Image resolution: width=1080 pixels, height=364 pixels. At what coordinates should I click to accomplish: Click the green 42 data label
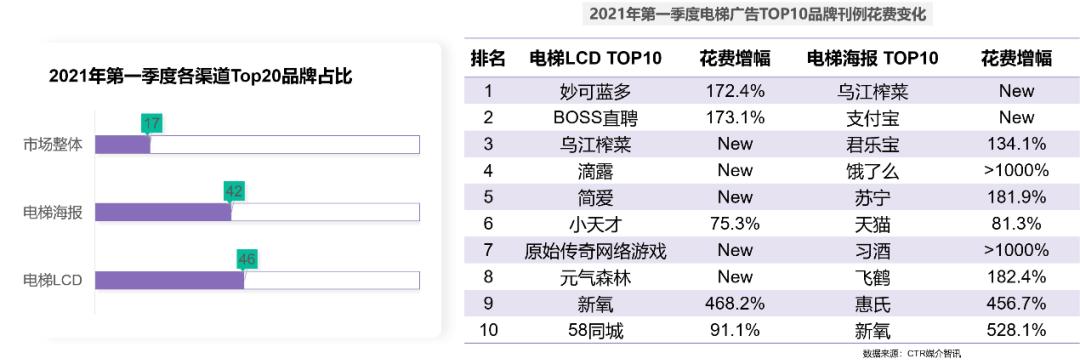coord(234,191)
